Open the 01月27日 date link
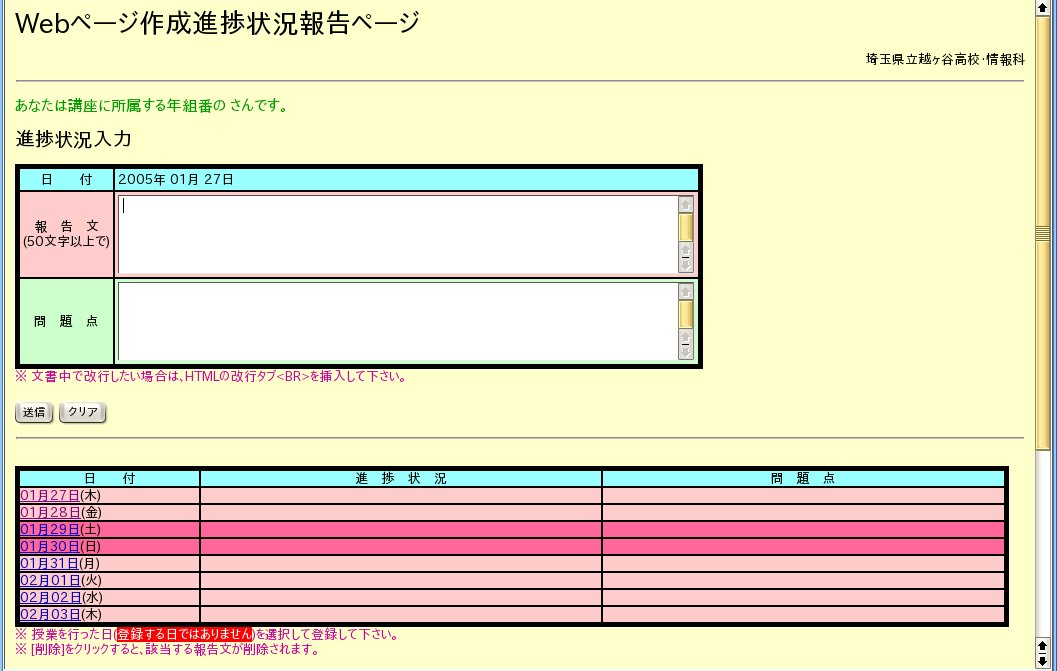 [x=50, y=495]
